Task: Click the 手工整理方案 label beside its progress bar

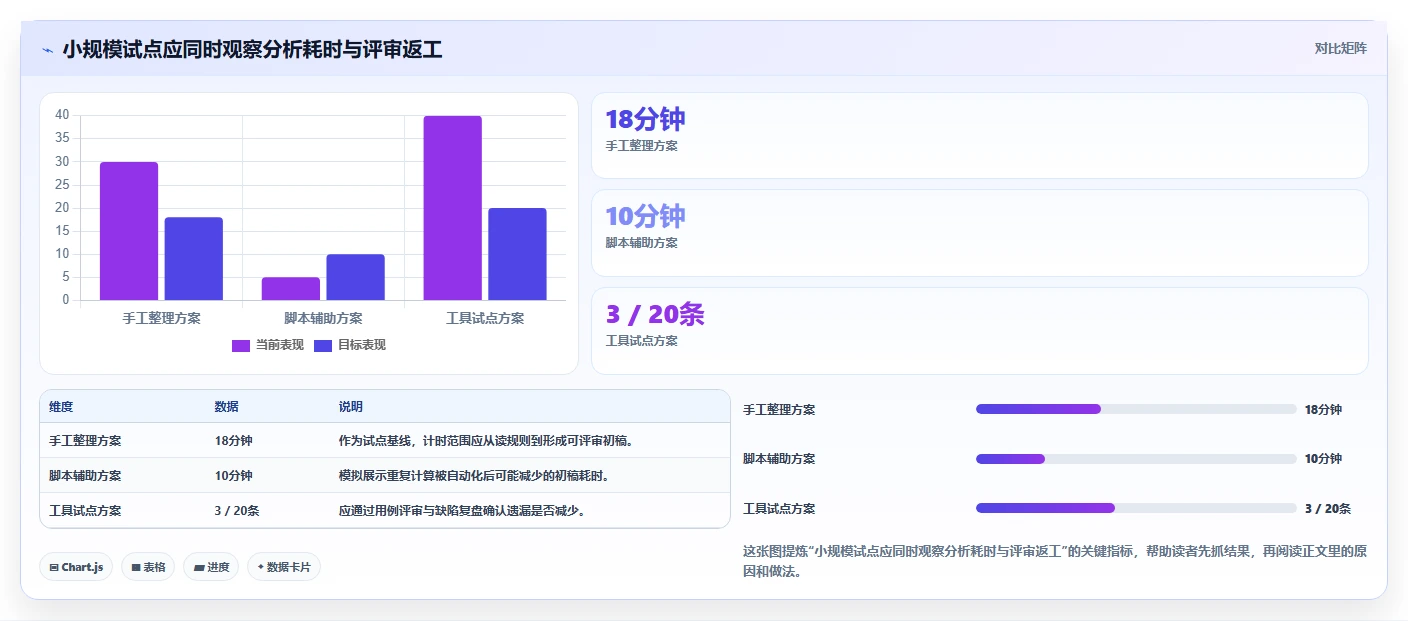Action: pos(779,410)
